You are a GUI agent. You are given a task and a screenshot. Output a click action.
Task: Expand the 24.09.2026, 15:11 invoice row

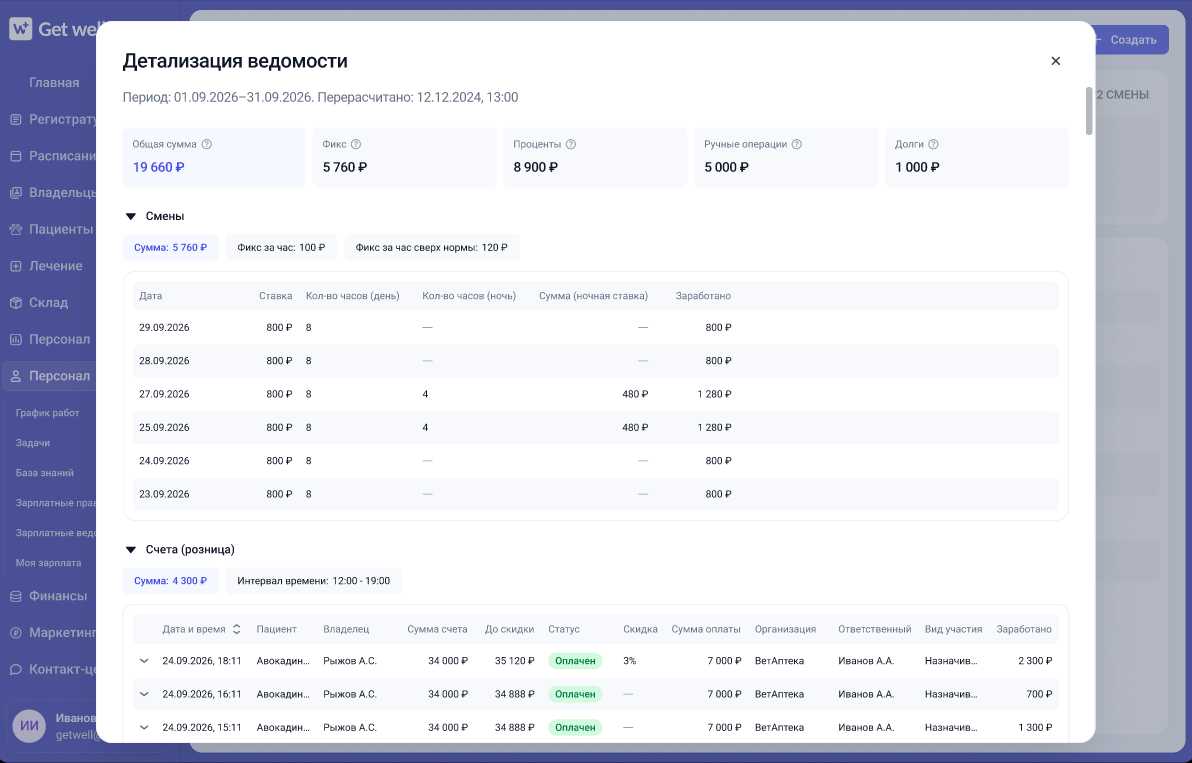click(x=144, y=727)
